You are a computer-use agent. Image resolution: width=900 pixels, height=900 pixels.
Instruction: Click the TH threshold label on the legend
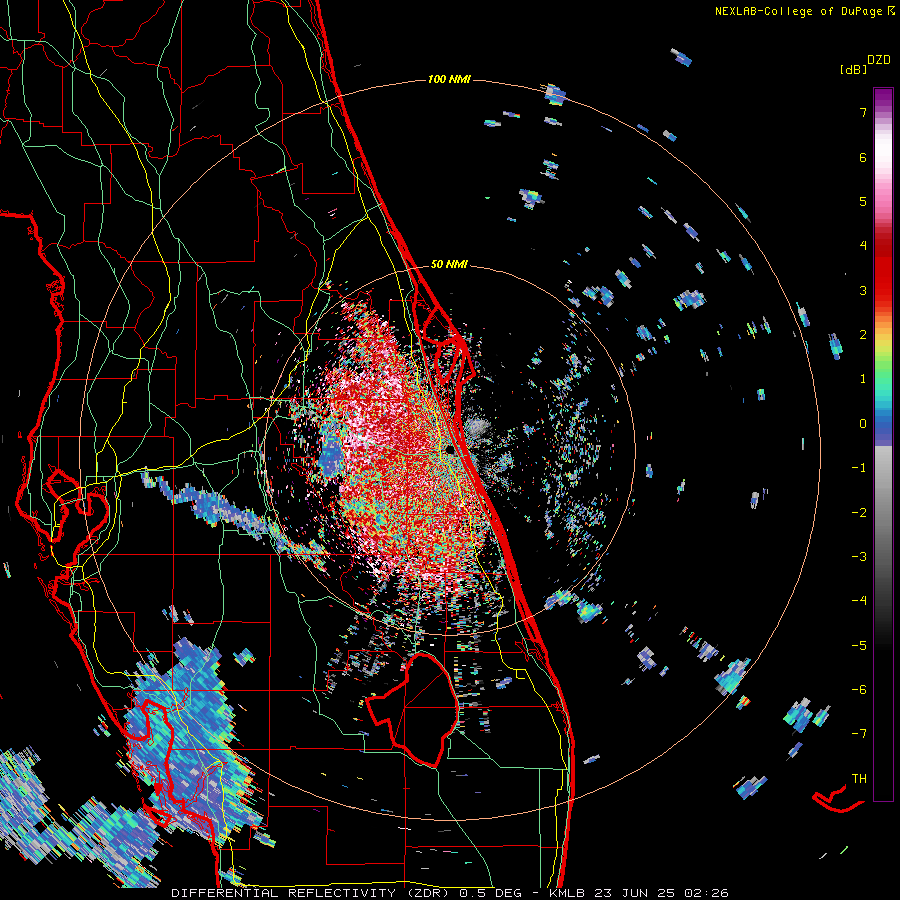859,779
